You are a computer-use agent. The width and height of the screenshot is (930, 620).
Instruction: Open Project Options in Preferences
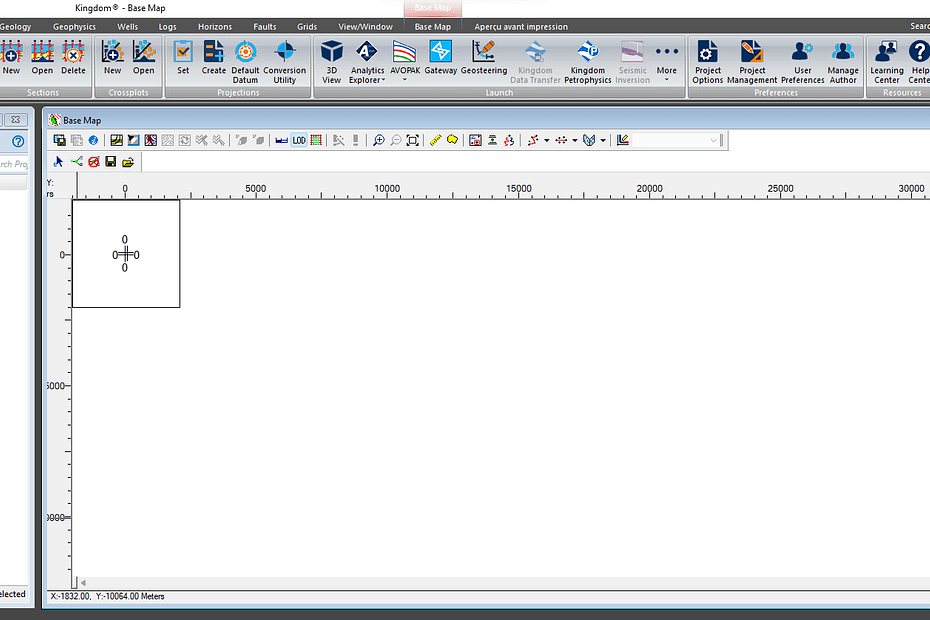tap(707, 60)
